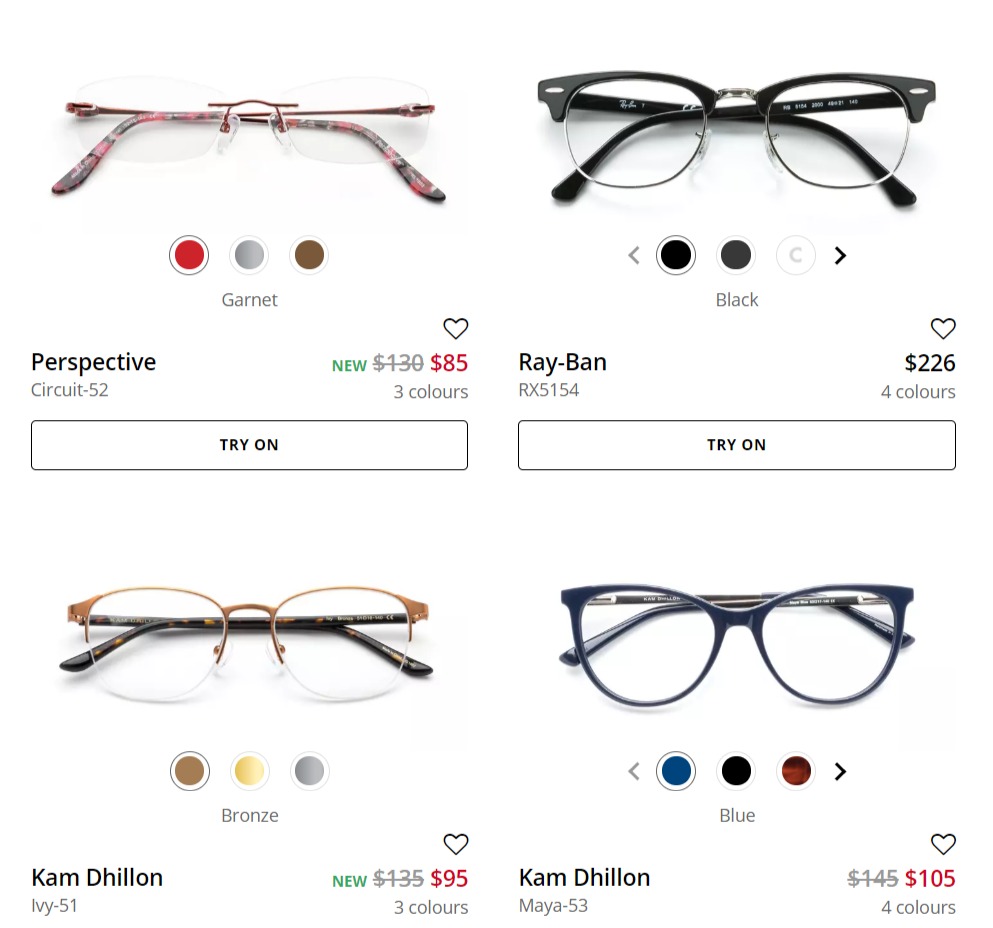Click Try On for Ray-Ban RX5154
This screenshot has width=993, height=928.
click(737, 445)
